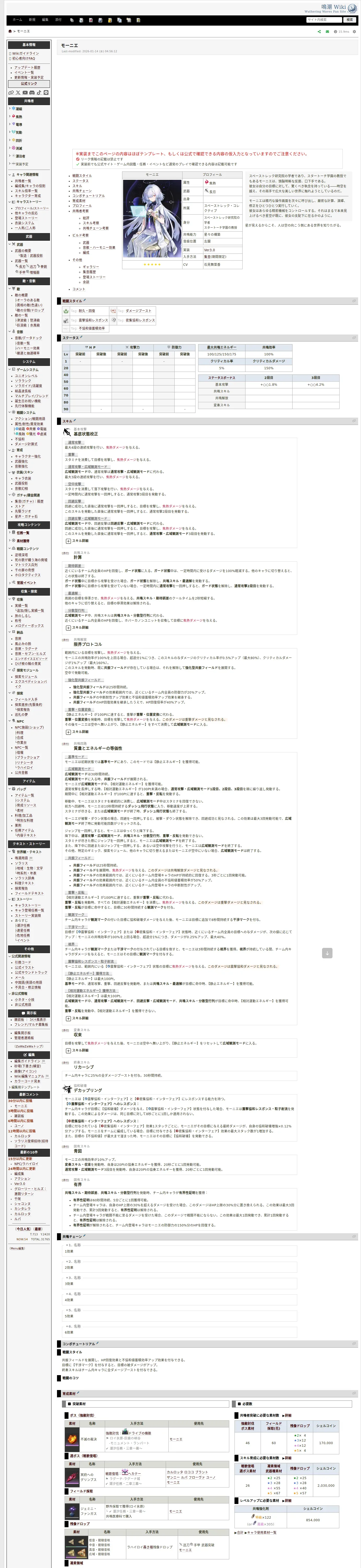Open the 逆境深塔 sidebar link

coord(21,555)
